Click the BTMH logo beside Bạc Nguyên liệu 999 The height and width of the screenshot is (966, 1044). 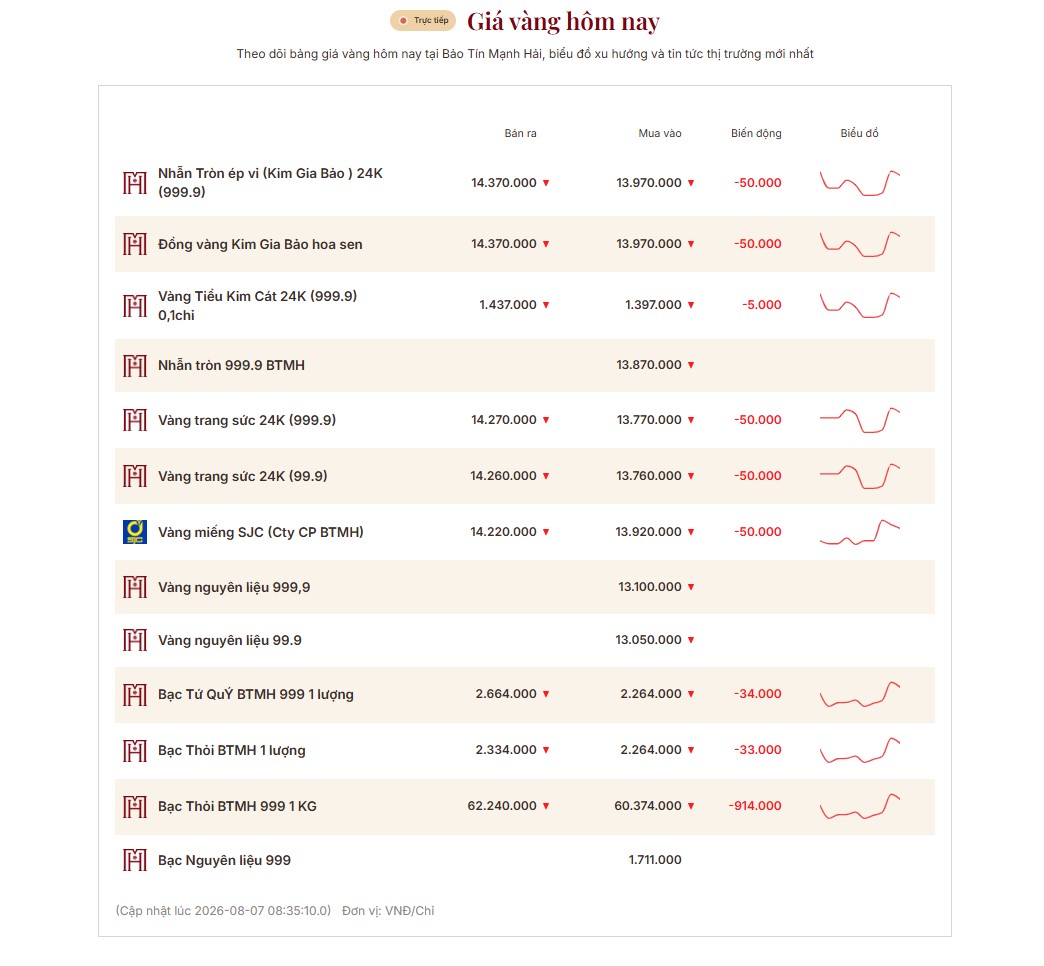pos(134,860)
